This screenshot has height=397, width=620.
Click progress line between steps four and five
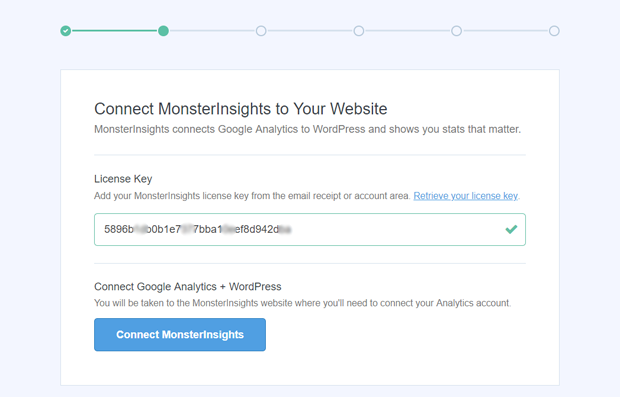tap(408, 31)
